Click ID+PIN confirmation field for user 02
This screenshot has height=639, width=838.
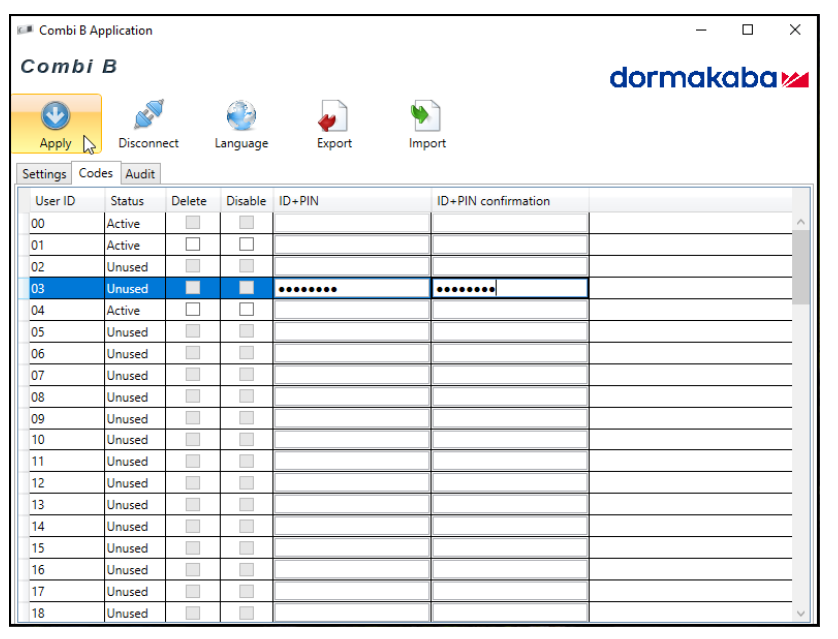pyautogui.click(x=510, y=267)
